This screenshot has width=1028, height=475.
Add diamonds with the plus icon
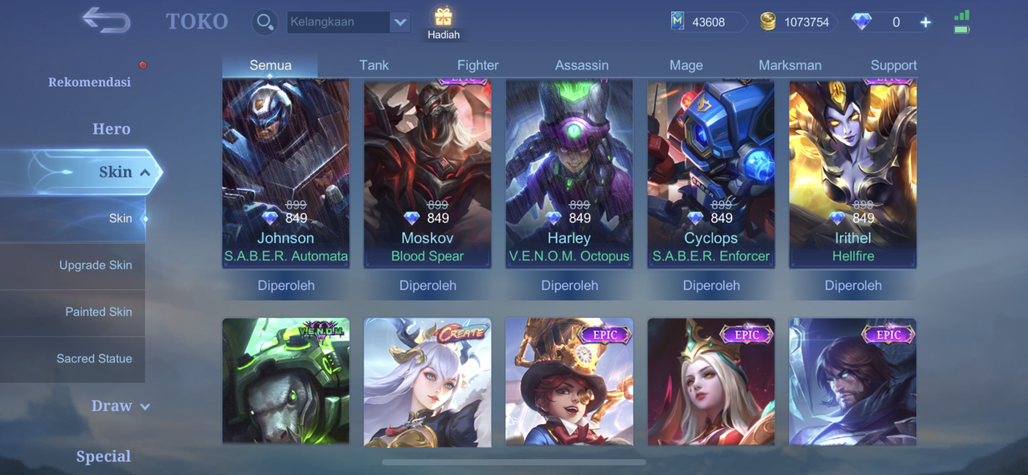(x=925, y=22)
